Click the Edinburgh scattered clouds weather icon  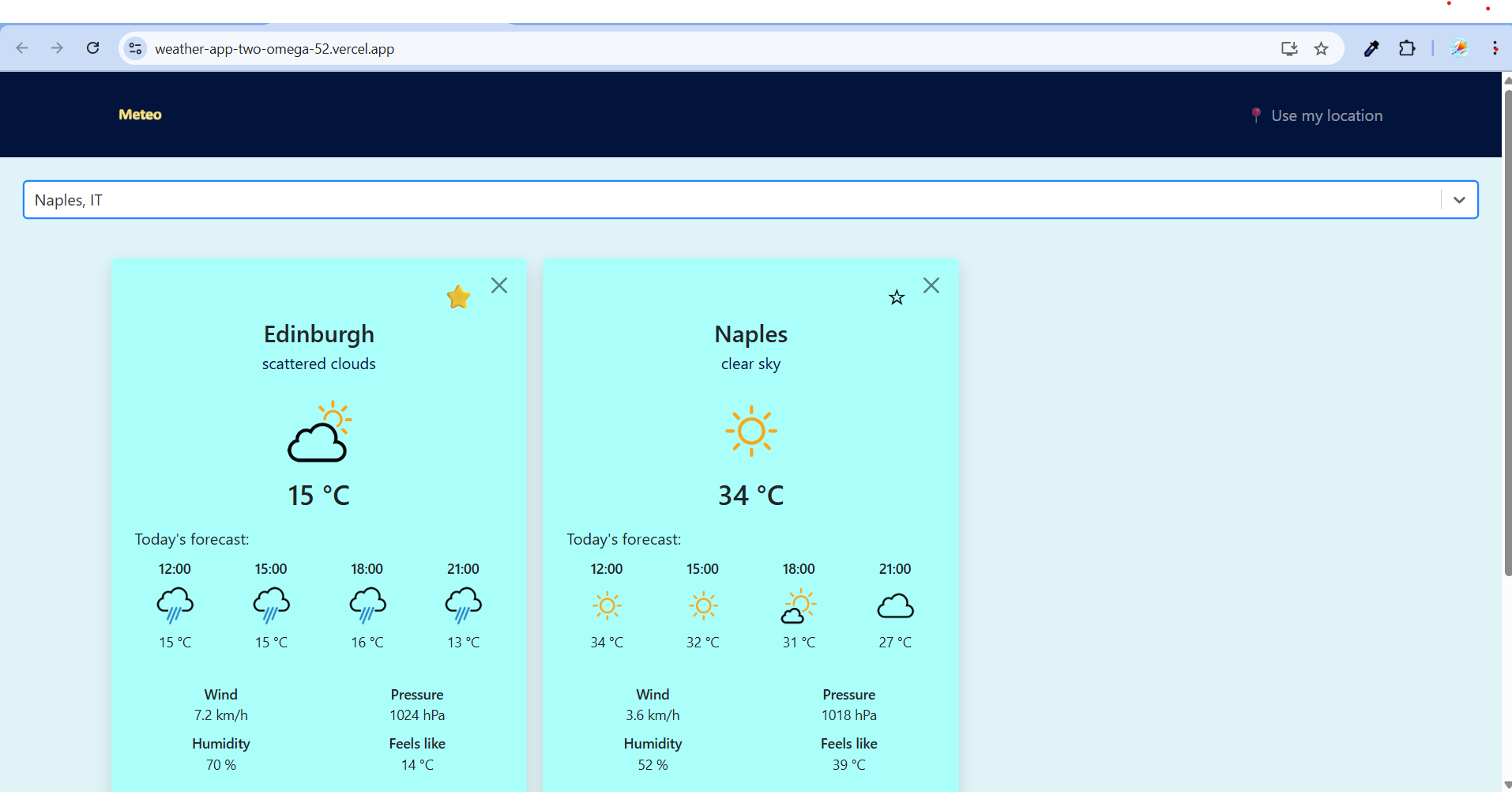click(x=319, y=432)
